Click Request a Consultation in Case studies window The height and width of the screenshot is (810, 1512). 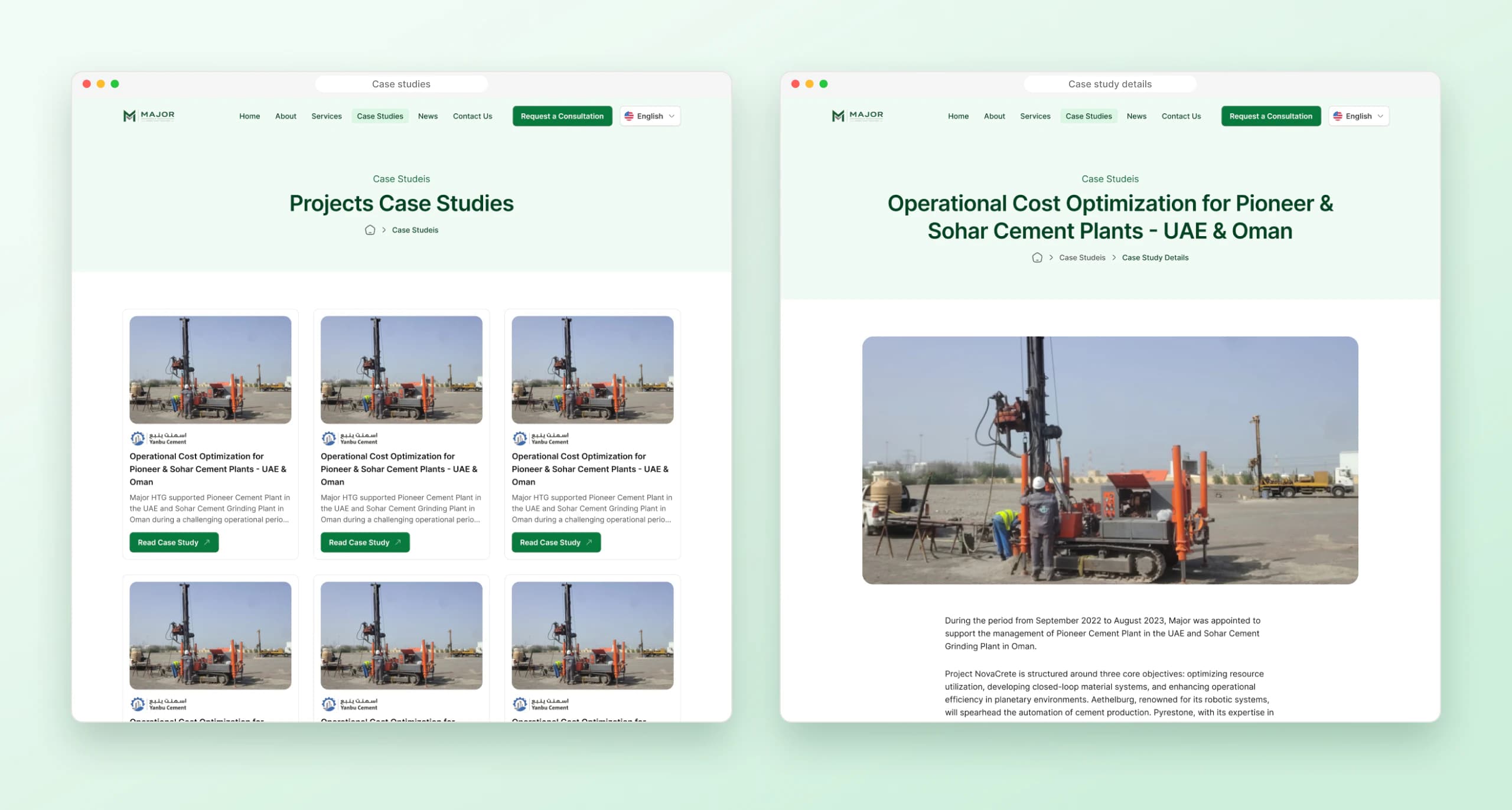tap(562, 116)
